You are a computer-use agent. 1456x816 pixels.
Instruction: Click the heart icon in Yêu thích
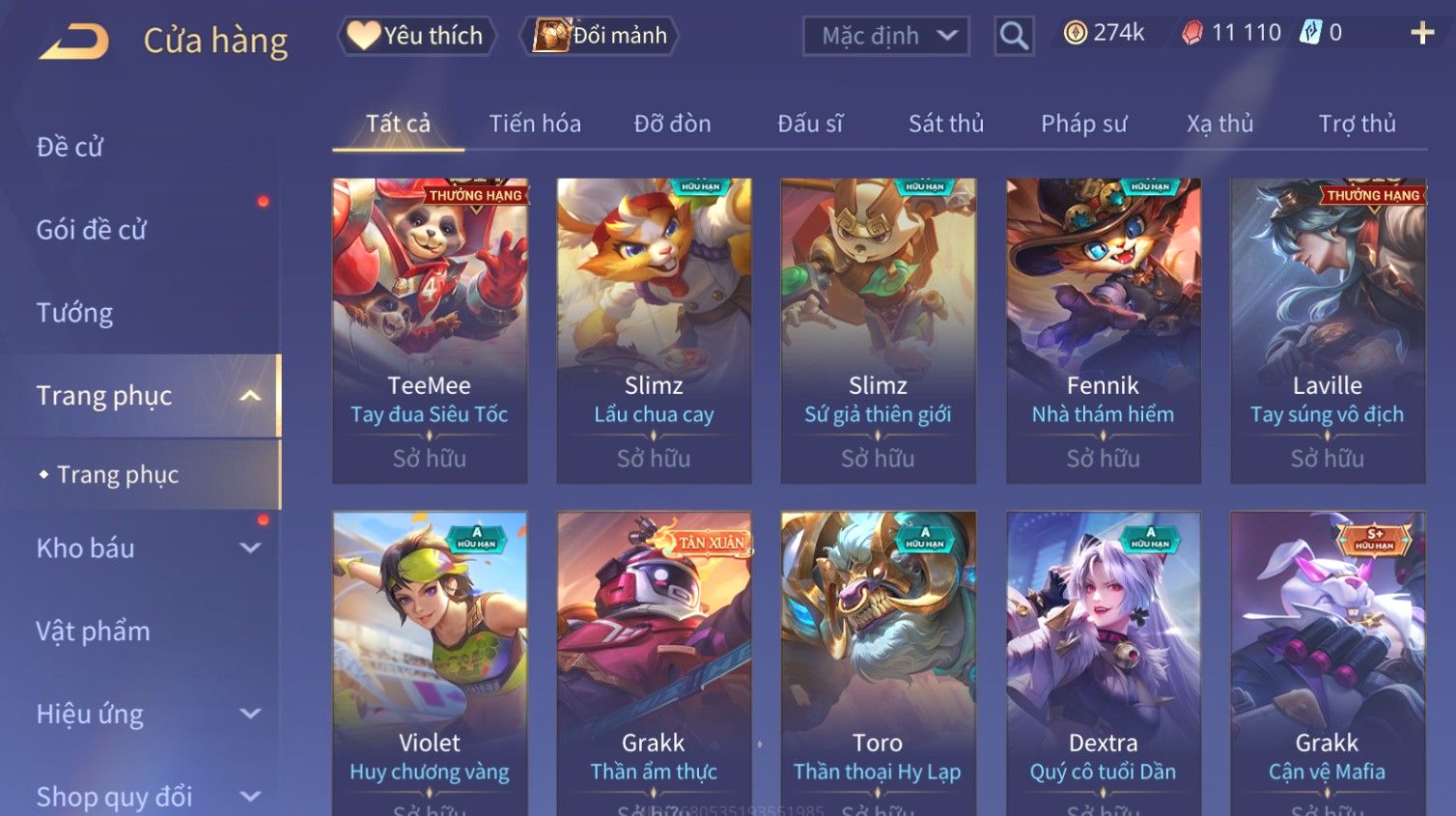click(363, 36)
